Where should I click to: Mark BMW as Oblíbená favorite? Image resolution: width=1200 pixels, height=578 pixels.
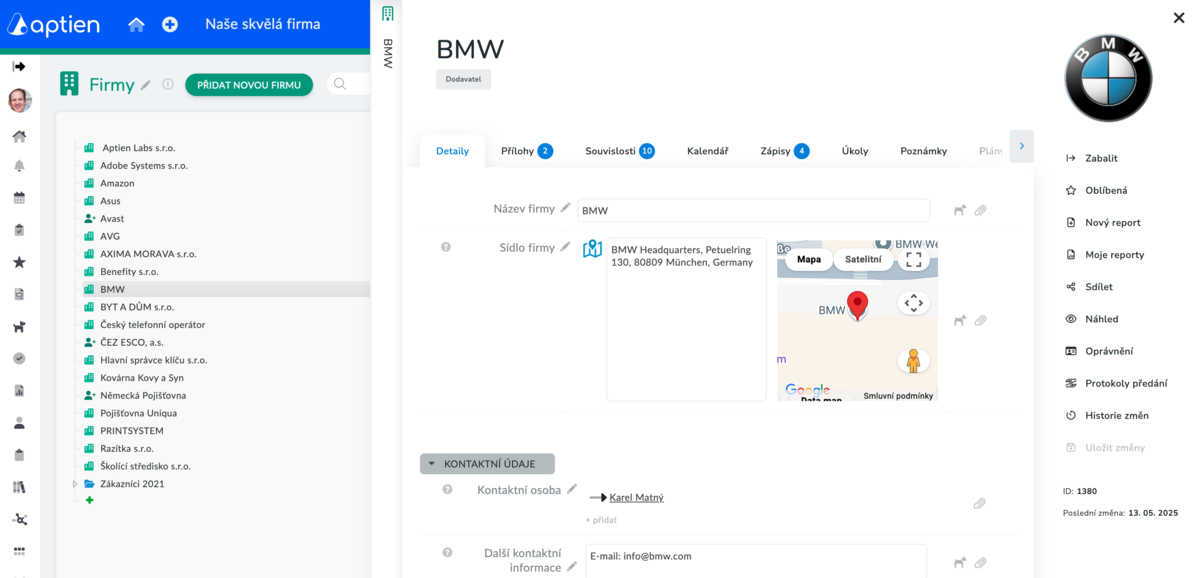(1096, 190)
